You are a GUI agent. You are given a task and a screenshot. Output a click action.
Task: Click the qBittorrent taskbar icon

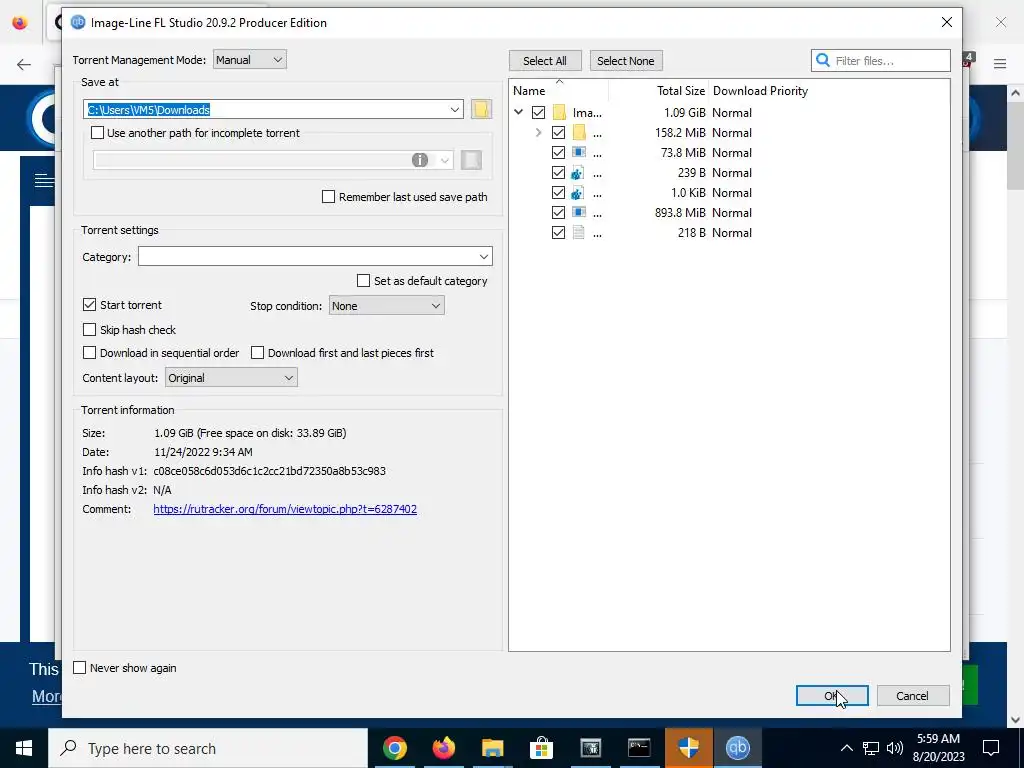pos(737,748)
